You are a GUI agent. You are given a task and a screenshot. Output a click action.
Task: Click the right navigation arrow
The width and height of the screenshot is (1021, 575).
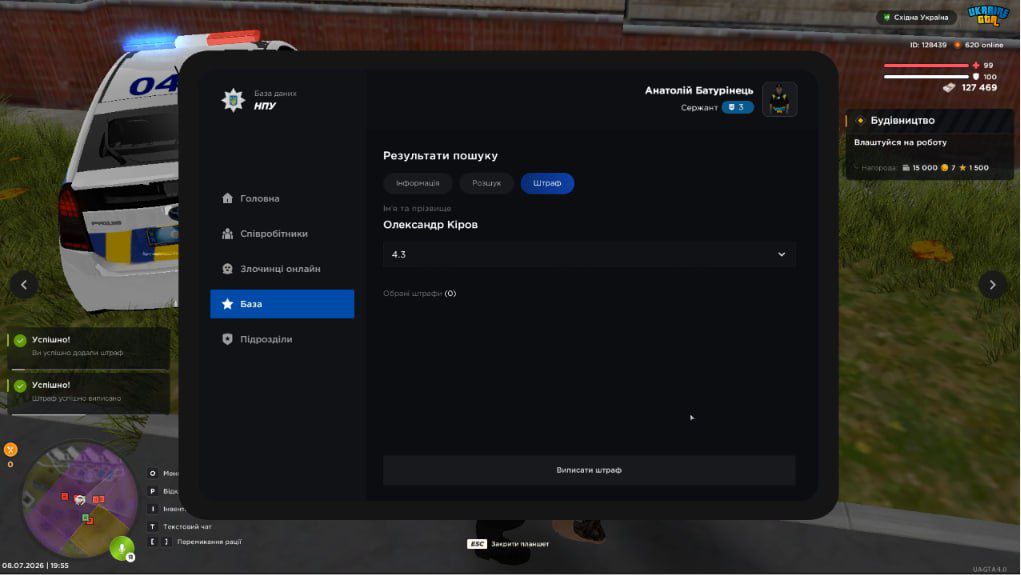pos(992,285)
